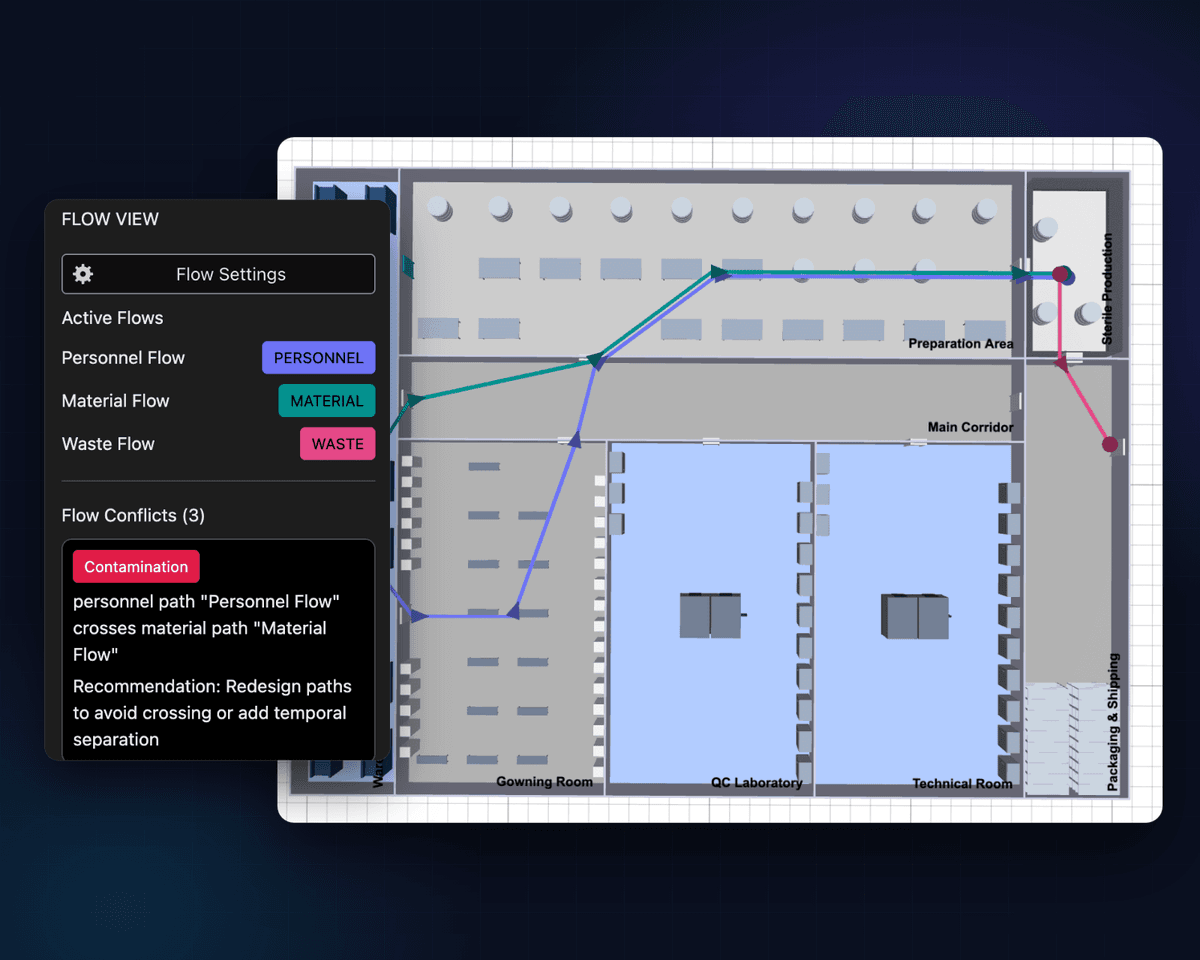
Task: Toggle the WASTE flow badge
Action: click(337, 444)
